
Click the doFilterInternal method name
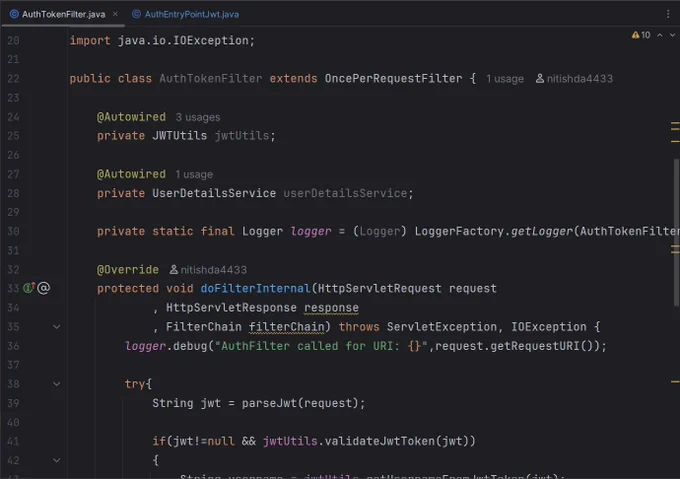255,288
